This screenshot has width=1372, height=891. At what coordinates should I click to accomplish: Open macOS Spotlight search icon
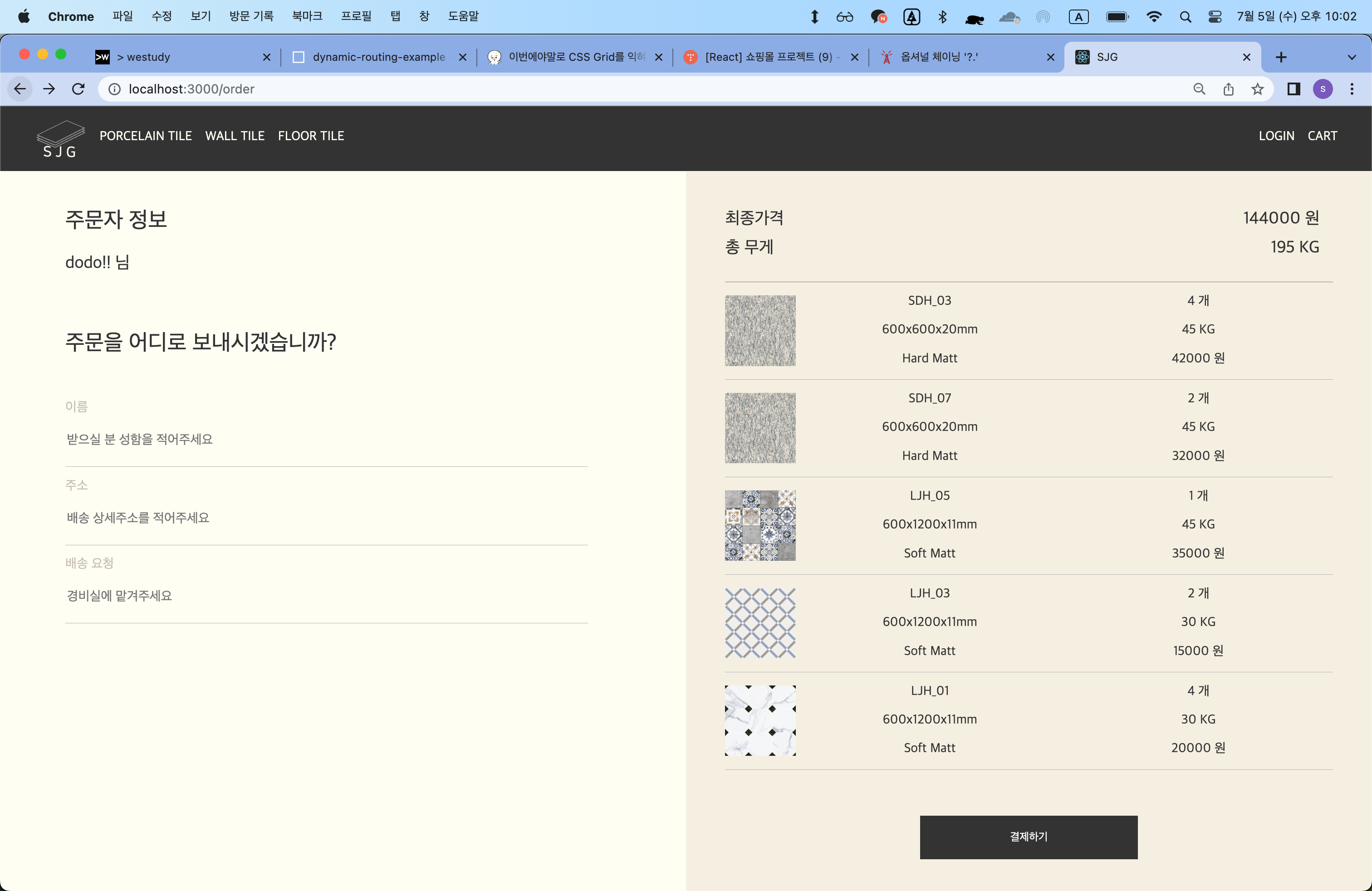[1185, 17]
